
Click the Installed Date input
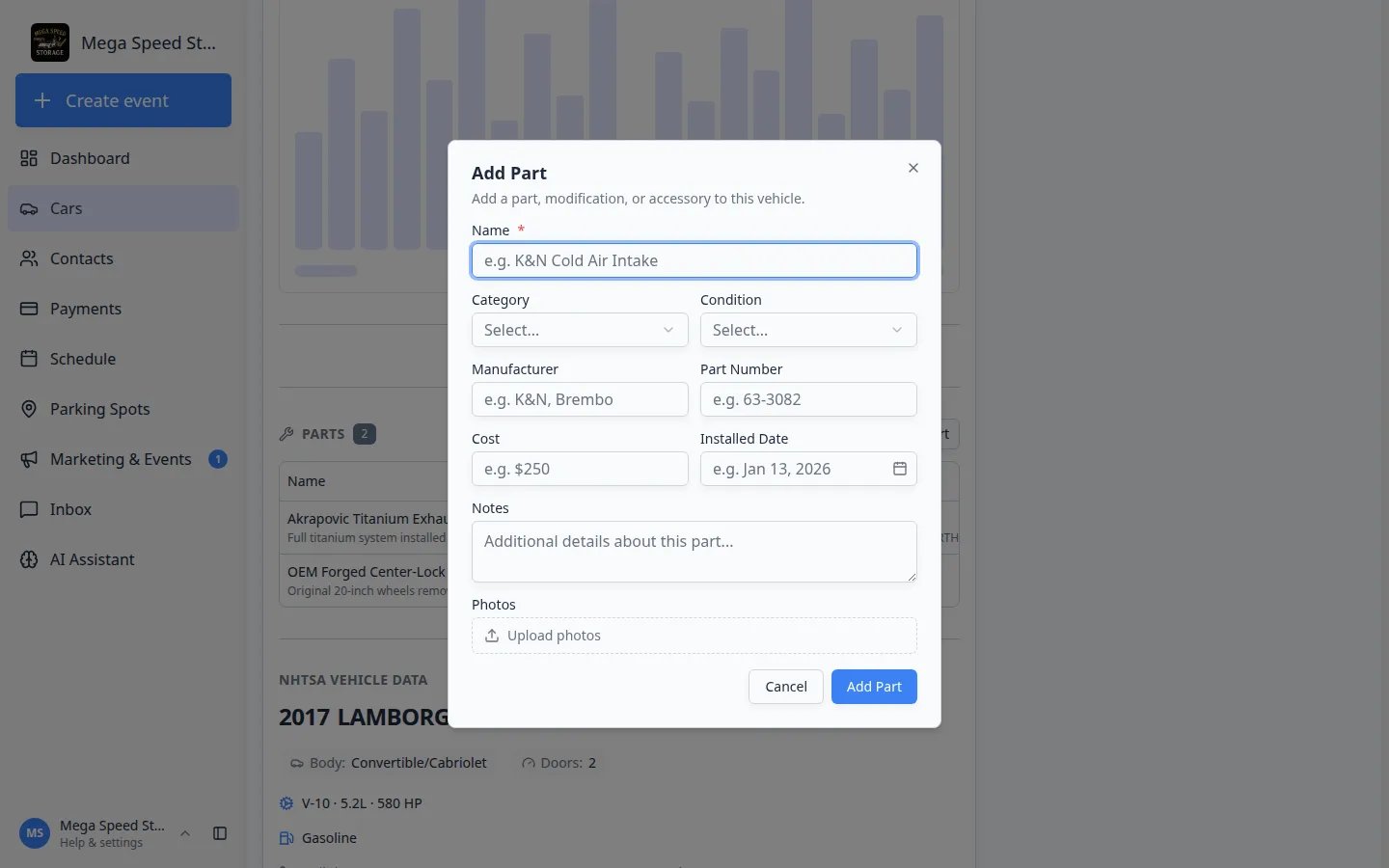click(x=808, y=469)
